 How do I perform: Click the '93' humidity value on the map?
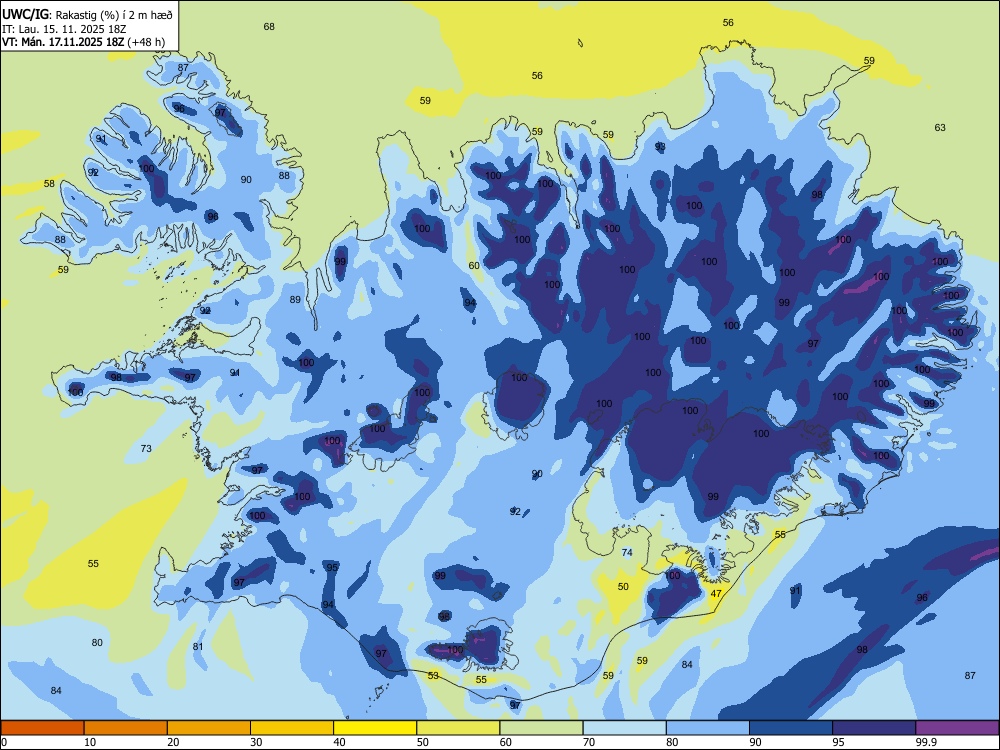point(660,147)
